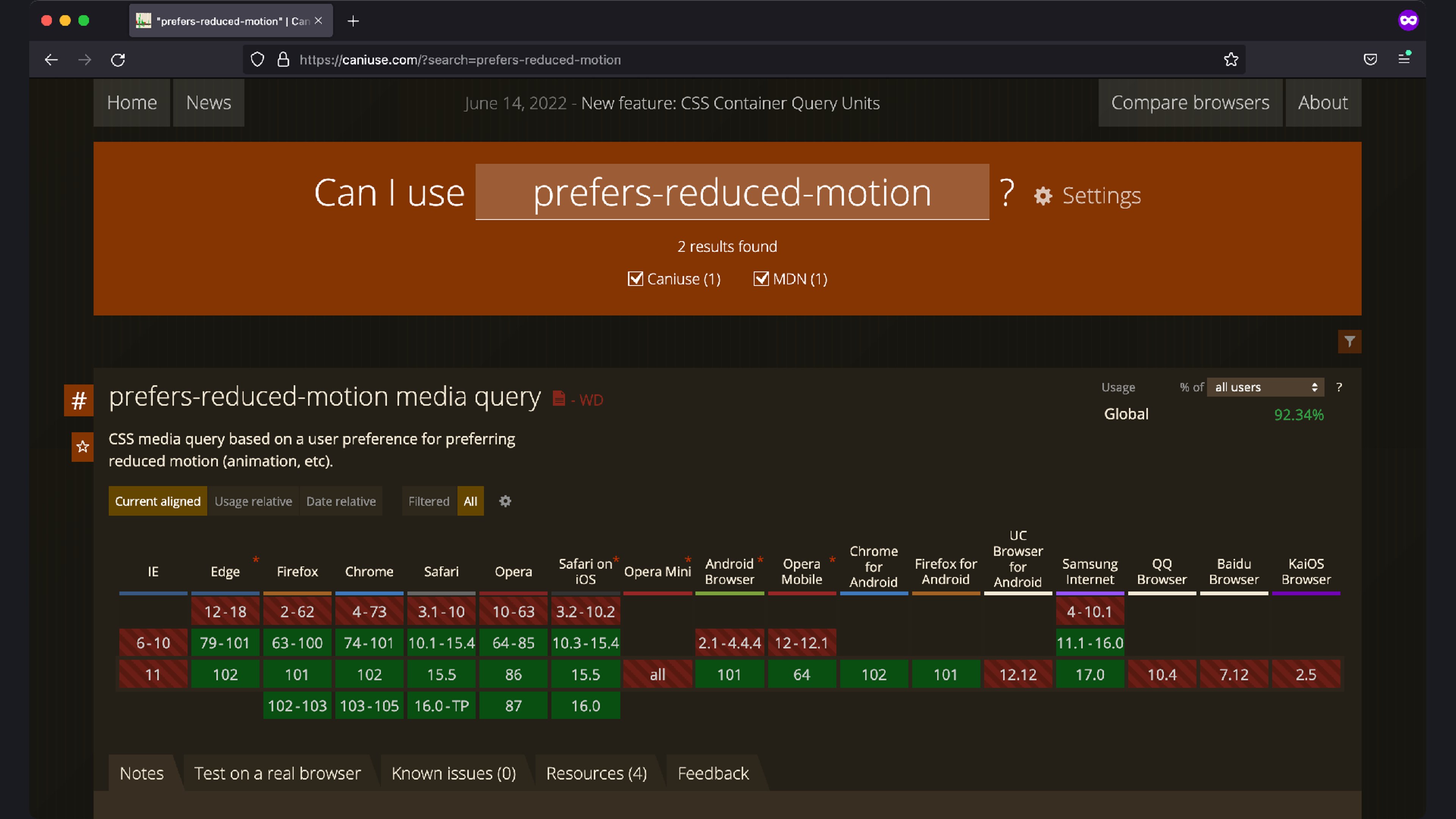Click the hash permalink icon

pyautogui.click(x=78, y=400)
